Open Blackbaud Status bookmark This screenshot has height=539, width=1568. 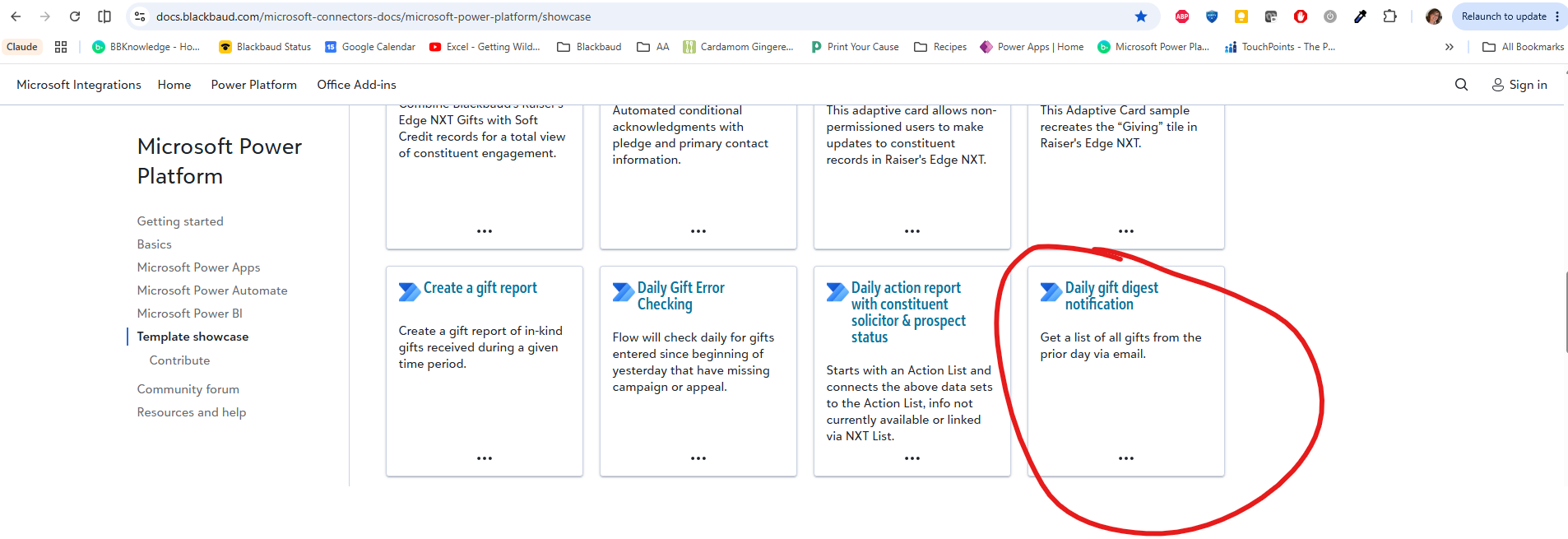[265, 47]
